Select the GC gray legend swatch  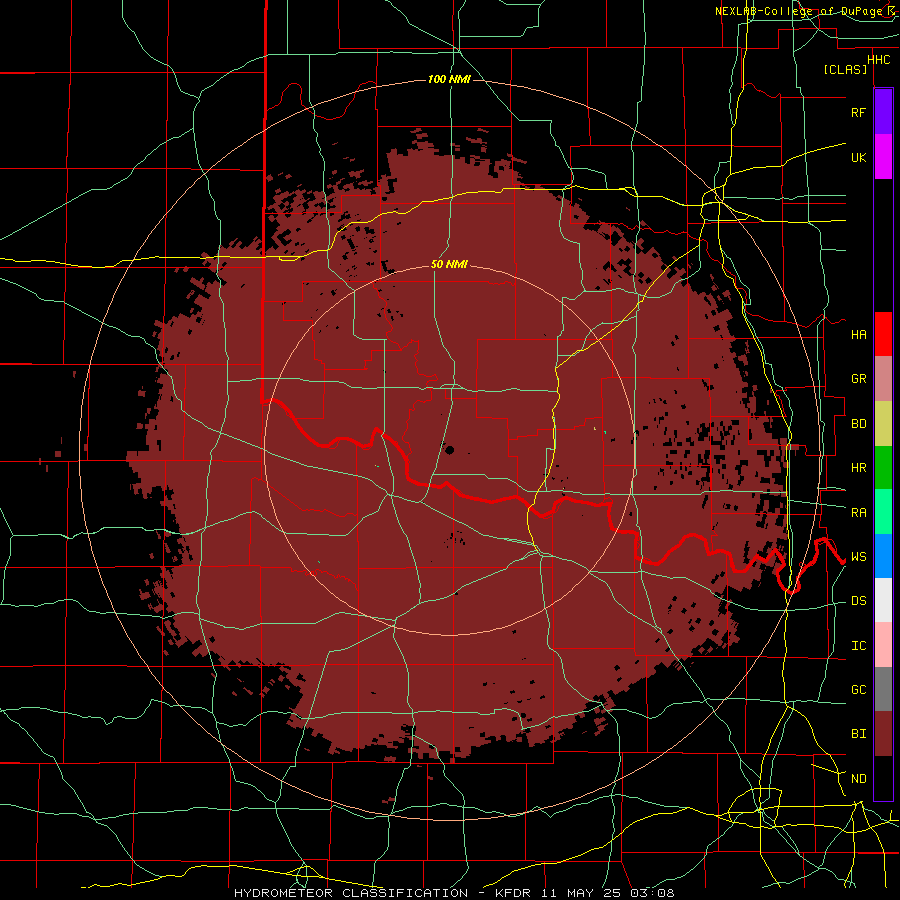pyautogui.click(x=883, y=689)
